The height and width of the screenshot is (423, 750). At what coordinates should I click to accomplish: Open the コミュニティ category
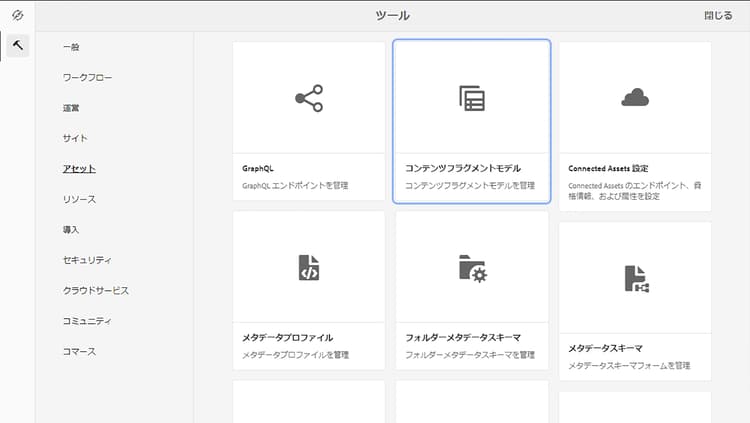pos(87,321)
